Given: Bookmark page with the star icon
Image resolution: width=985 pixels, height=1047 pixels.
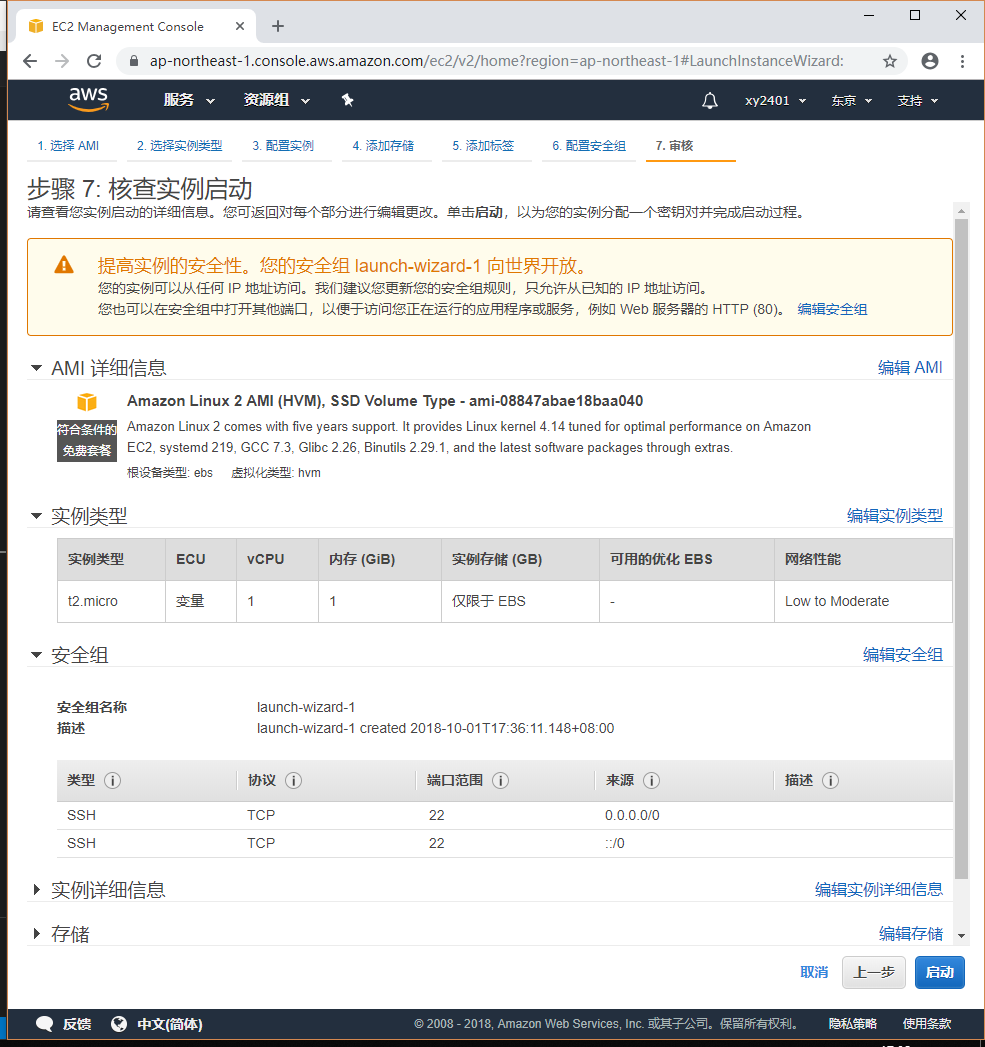Looking at the screenshot, I should [x=890, y=61].
